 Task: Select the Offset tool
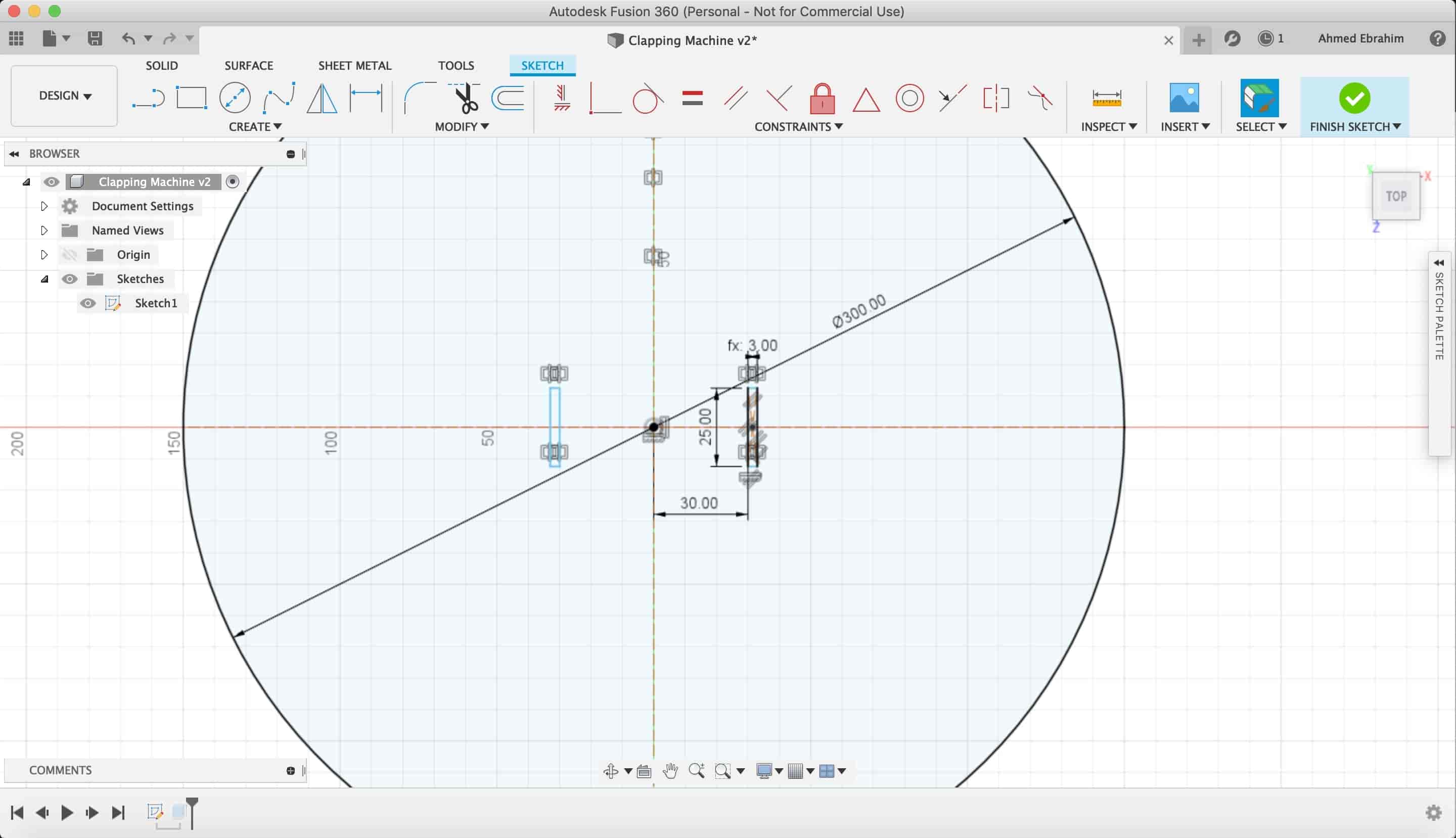coord(508,98)
